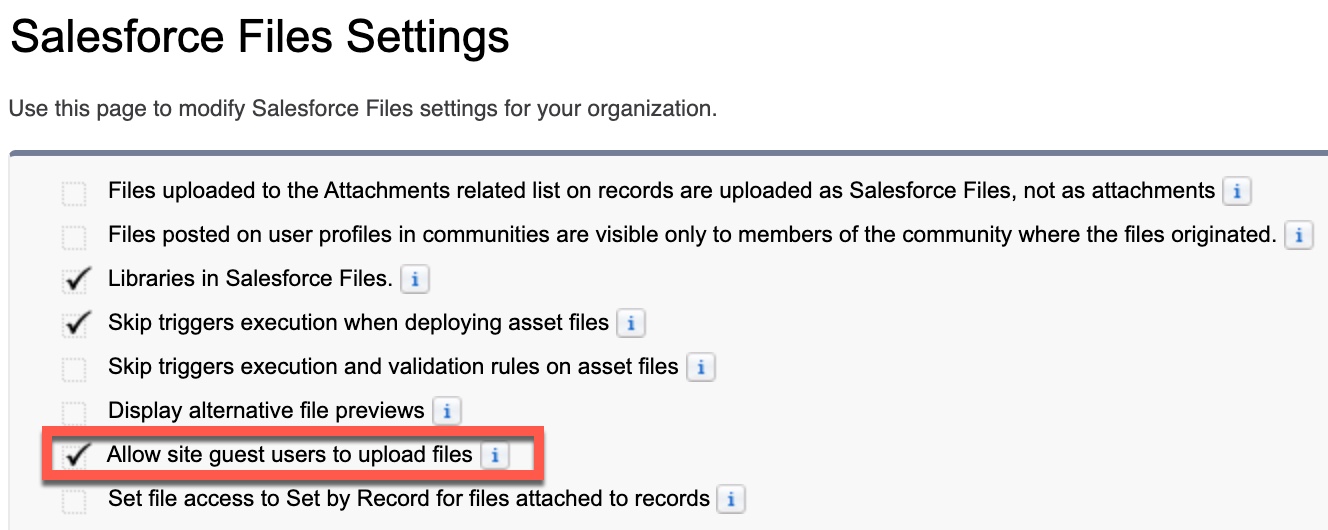Select label Skip triggers execution and validation rules

[394, 367]
